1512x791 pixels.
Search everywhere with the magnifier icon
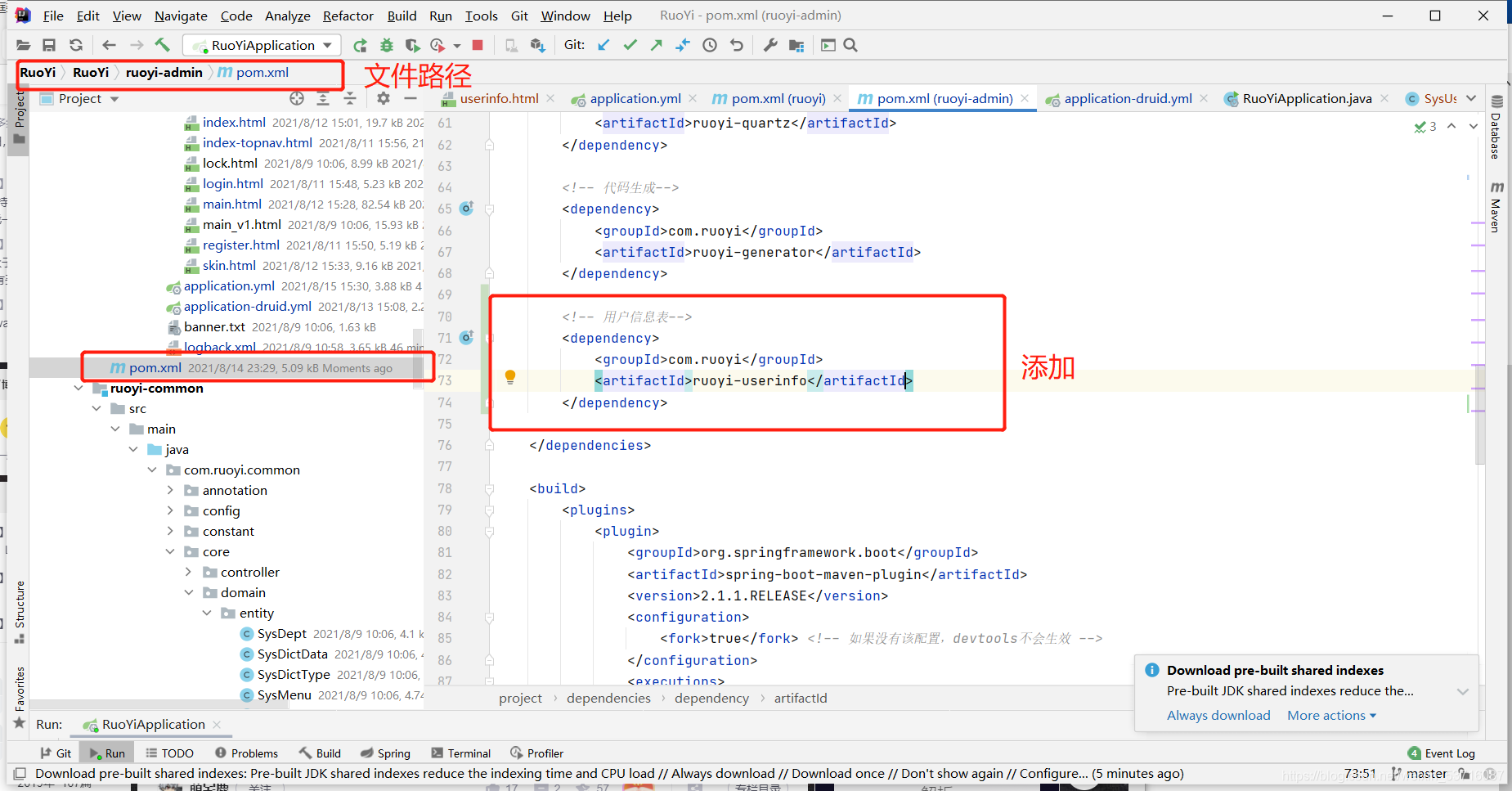coord(850,45)
